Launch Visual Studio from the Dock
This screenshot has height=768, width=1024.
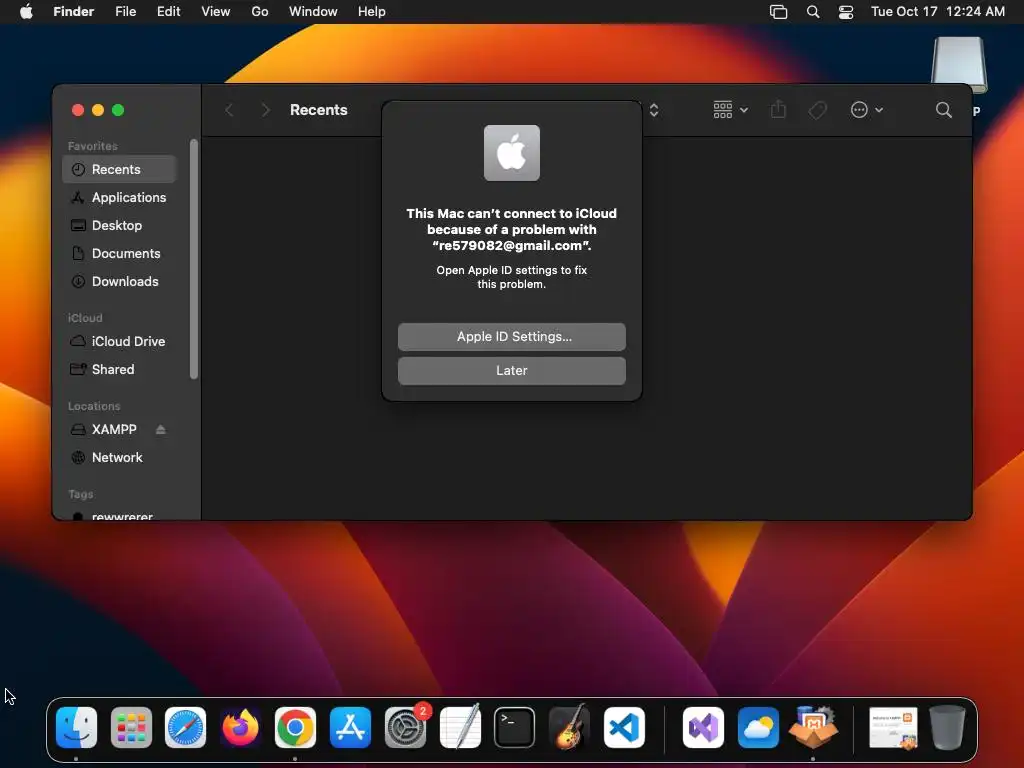coord(703,727)
